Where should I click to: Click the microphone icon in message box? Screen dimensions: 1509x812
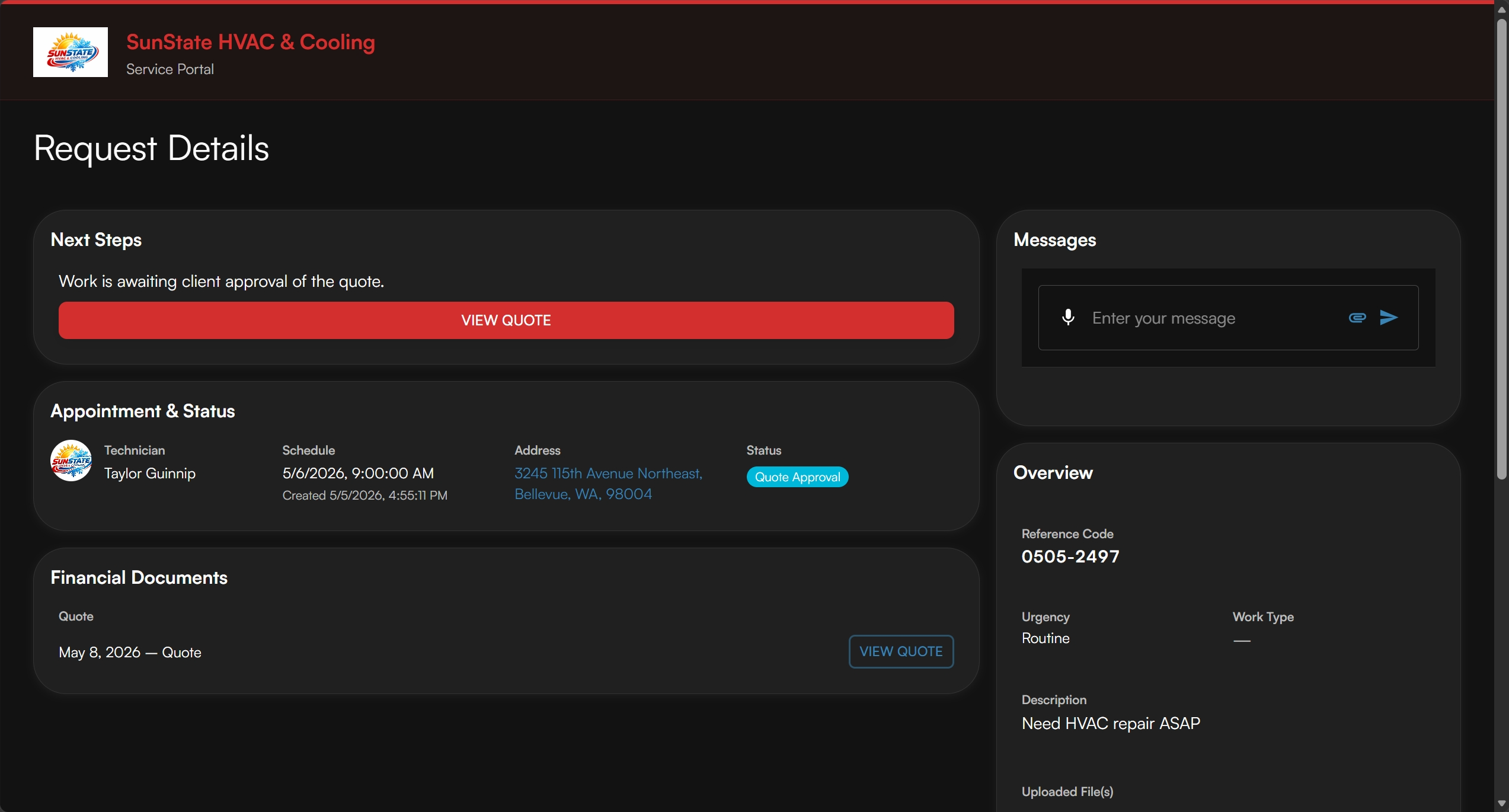(x=1068, y=318)
